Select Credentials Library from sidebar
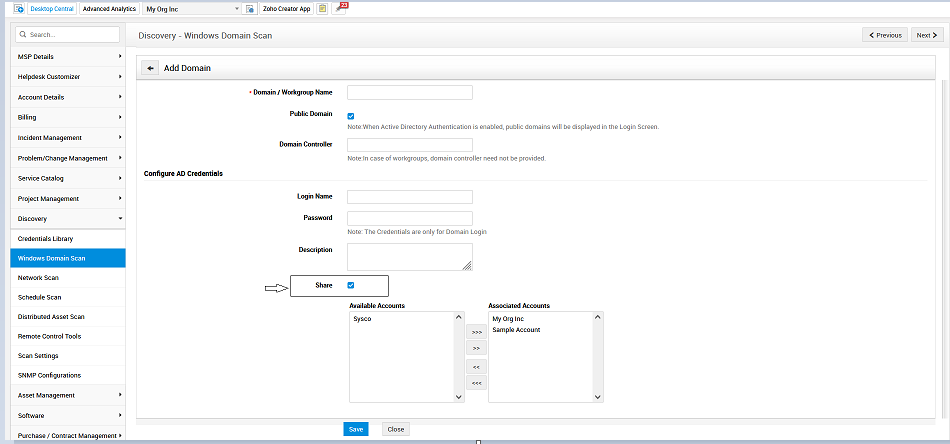950x444 pixels. click(45, 238)
